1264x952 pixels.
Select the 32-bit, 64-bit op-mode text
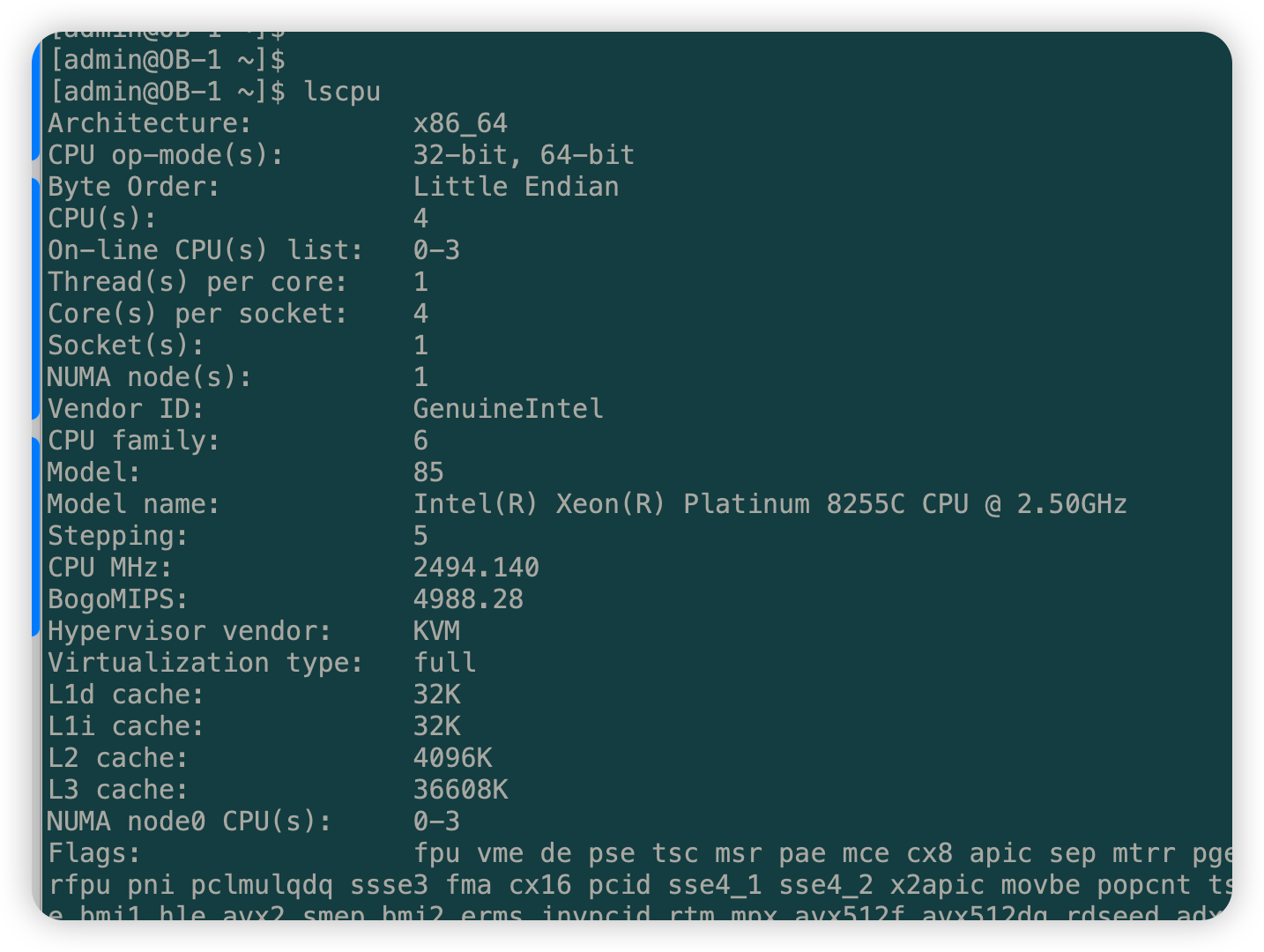point(524,155)
